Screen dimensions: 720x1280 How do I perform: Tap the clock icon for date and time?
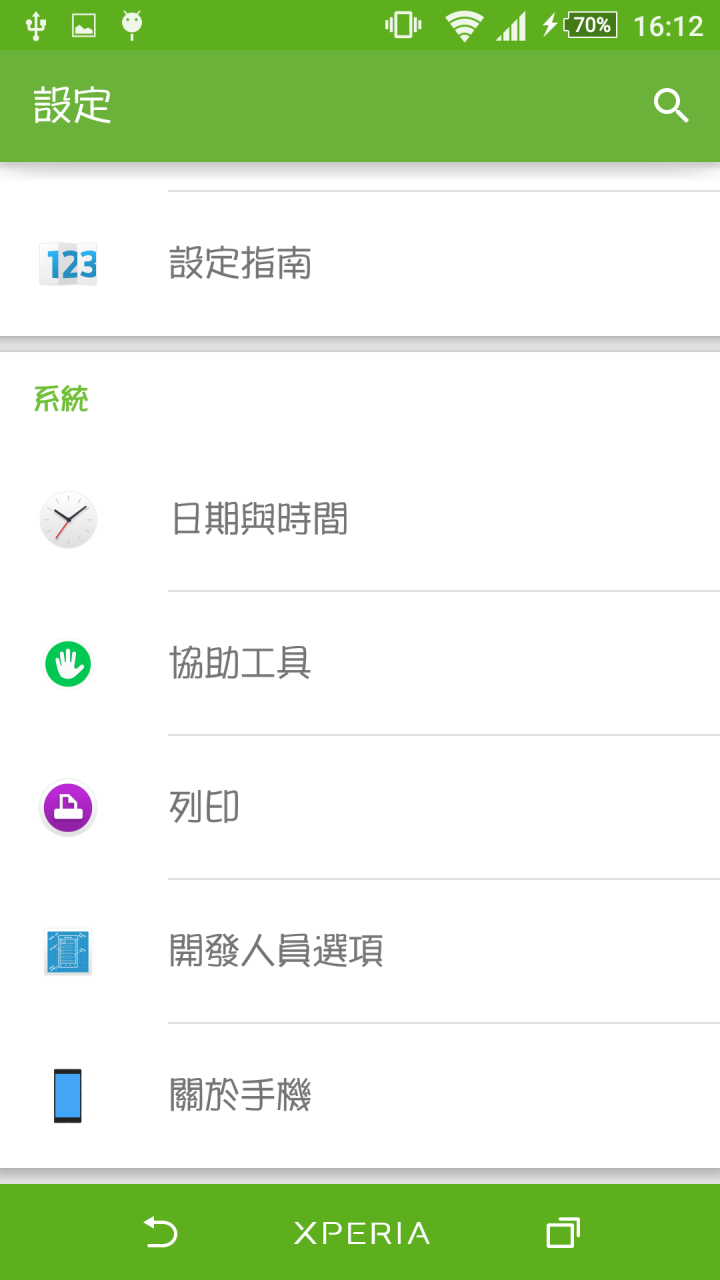68,519
